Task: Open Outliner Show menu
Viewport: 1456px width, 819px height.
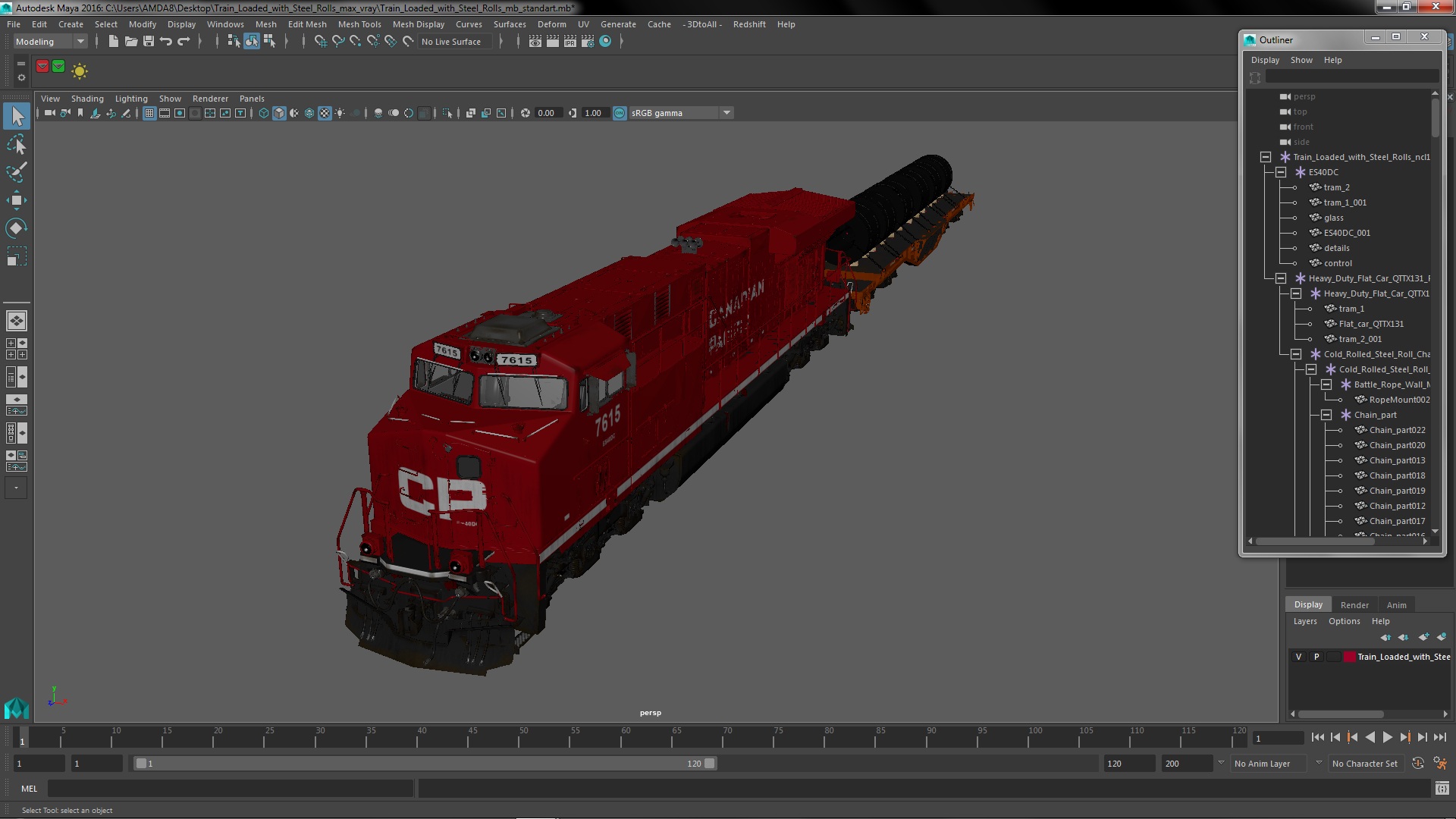Action: pos(1301,60)
